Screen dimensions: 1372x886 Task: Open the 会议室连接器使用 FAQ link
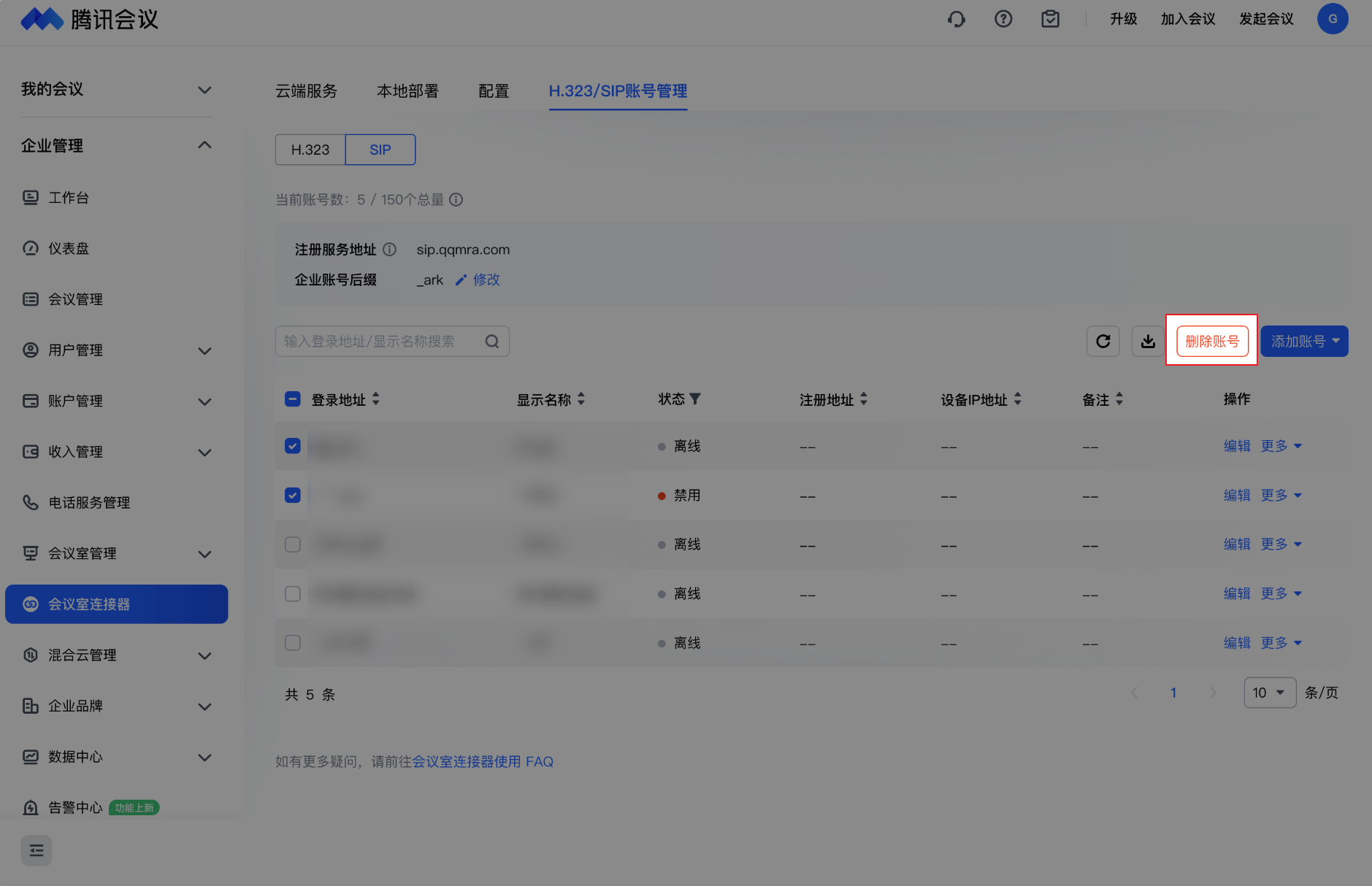coord(483,762)
